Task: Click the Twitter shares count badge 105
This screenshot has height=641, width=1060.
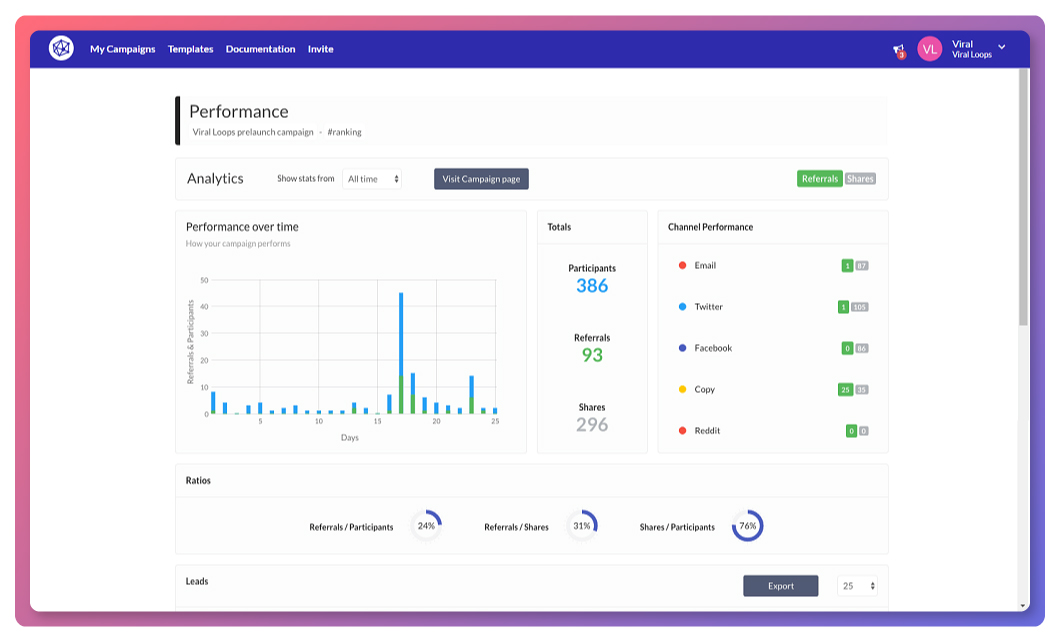Action: point(859,307)
